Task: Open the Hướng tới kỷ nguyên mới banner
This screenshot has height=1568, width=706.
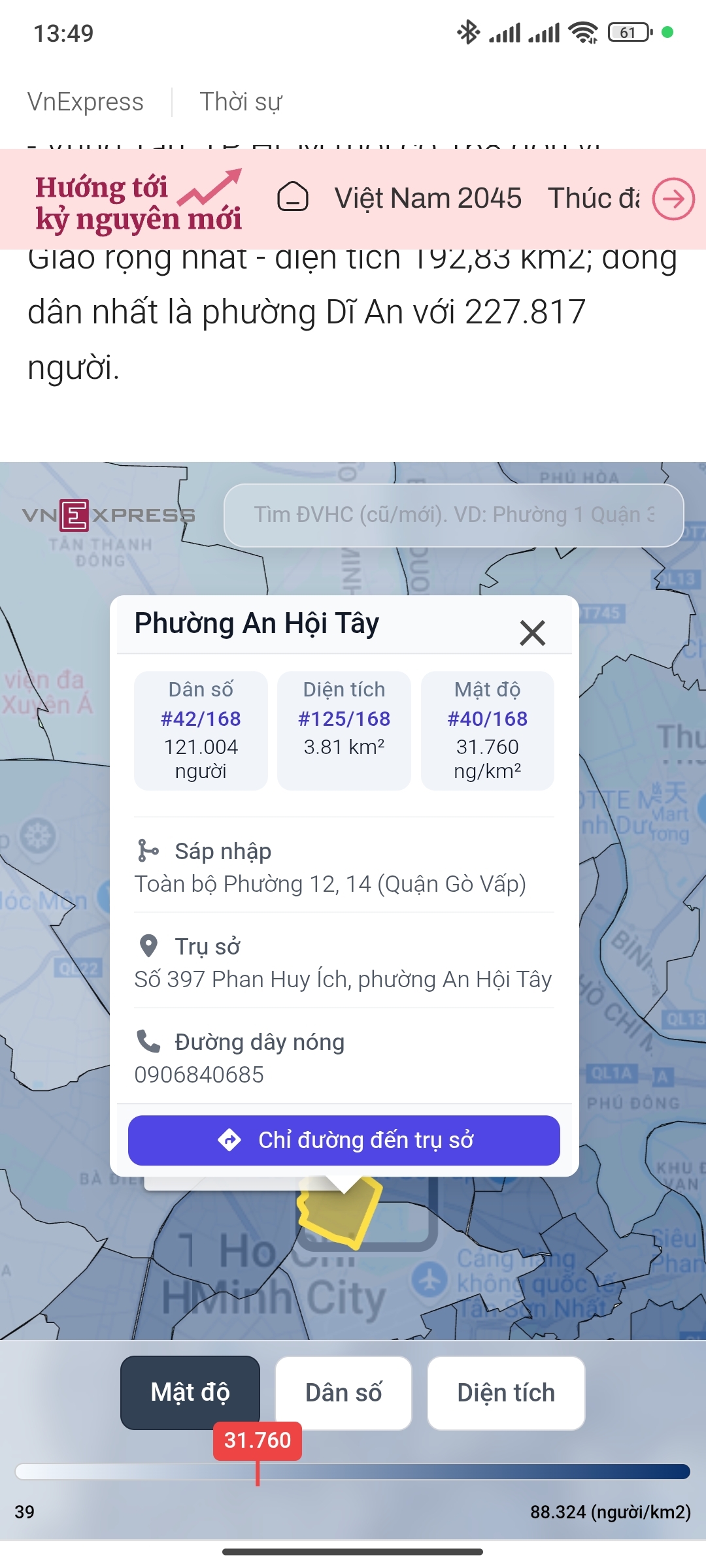Action: point(139,202)
